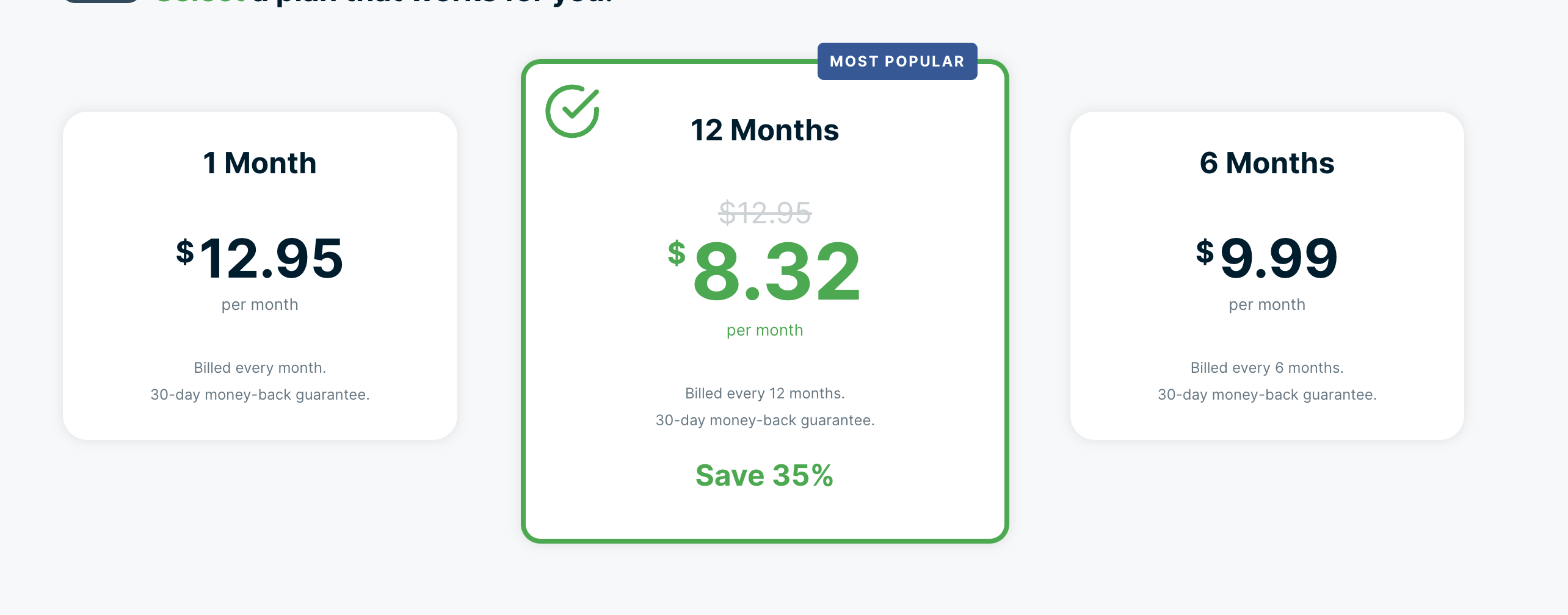Screen dimensions: 1568x615
Task: Click money-back guarantee text in 1 Month card
Action: coord(260,395)
